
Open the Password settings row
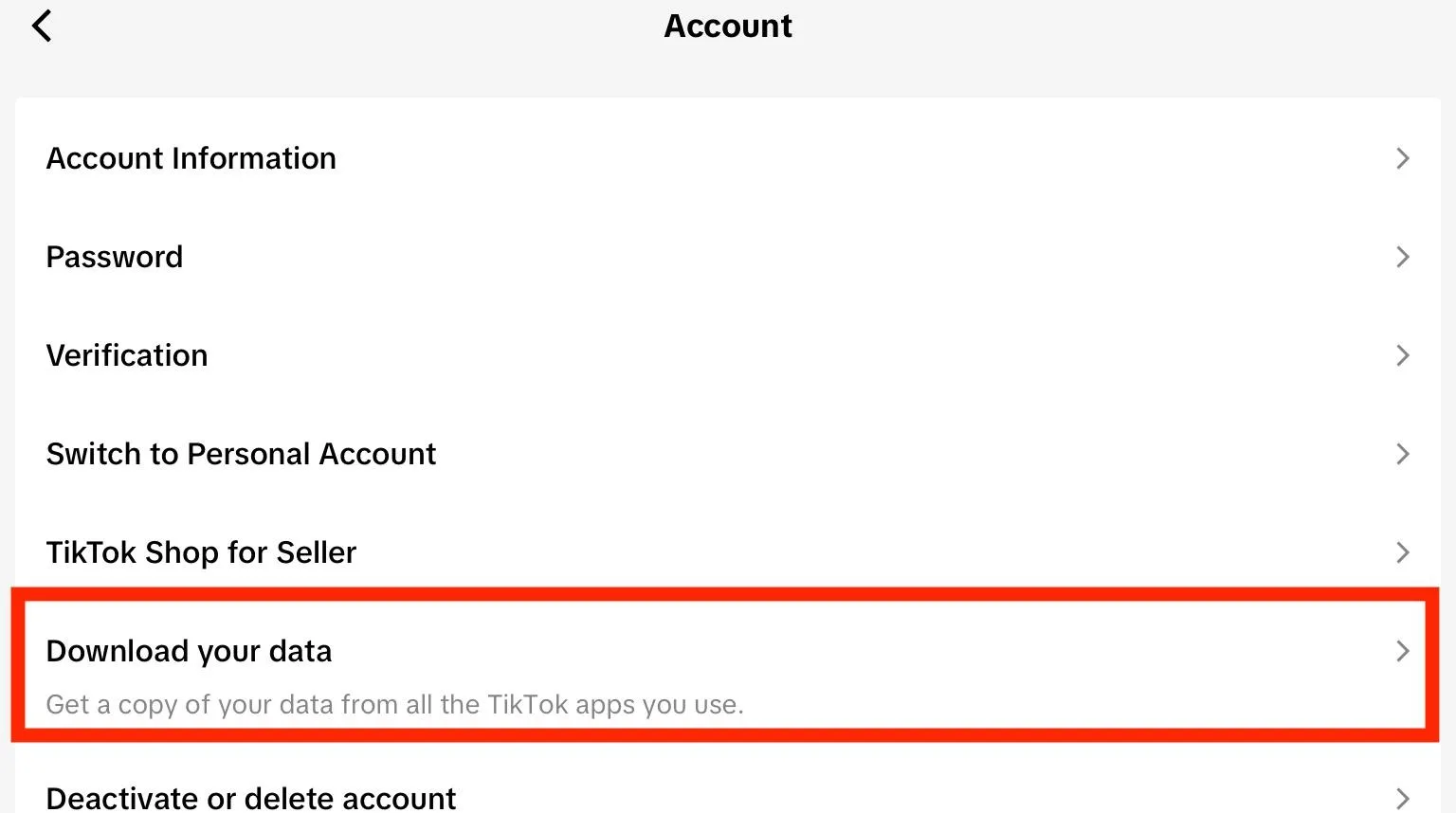point(115,257)
